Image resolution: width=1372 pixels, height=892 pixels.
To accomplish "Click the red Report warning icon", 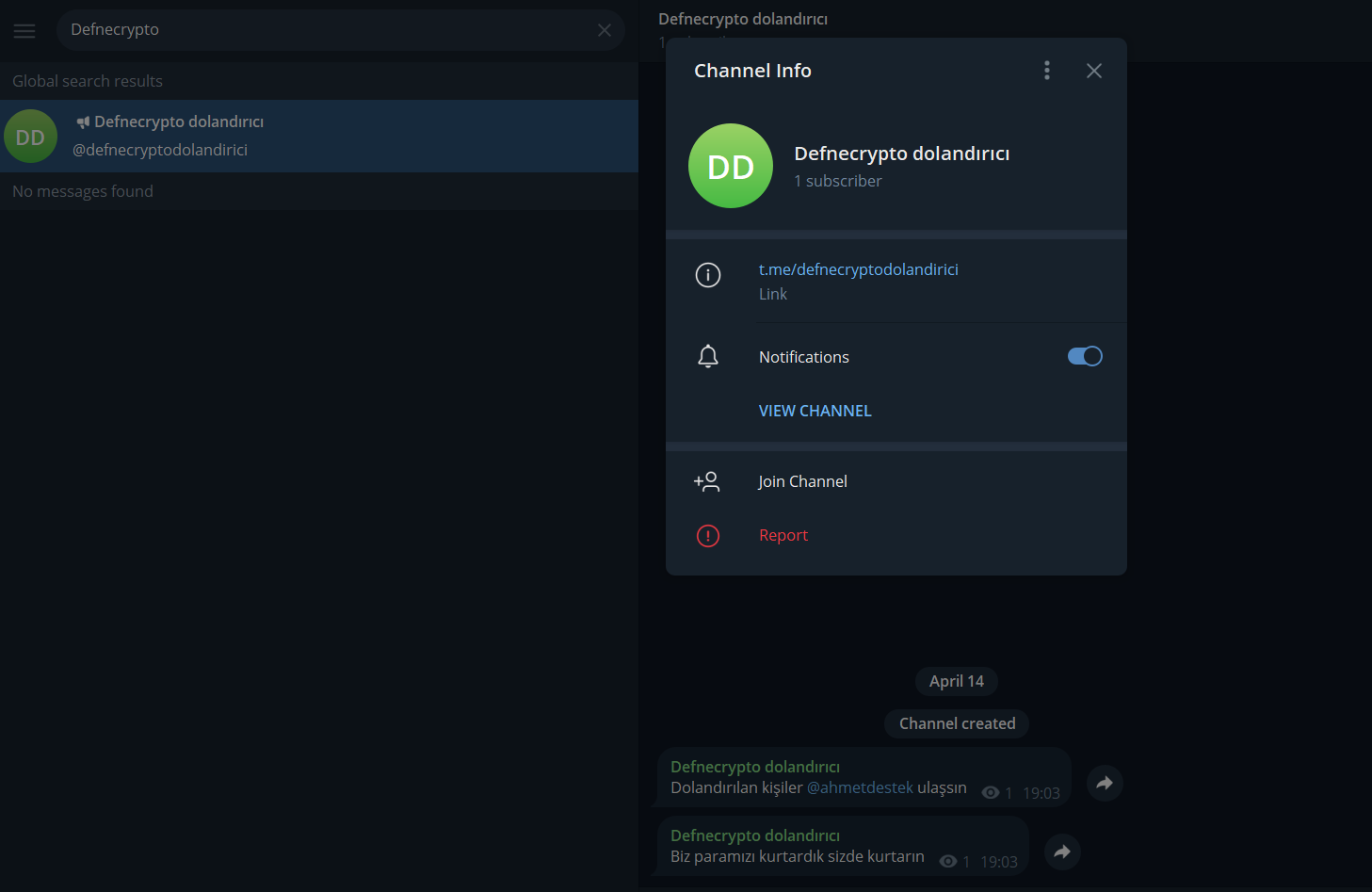I will point(708,536).
